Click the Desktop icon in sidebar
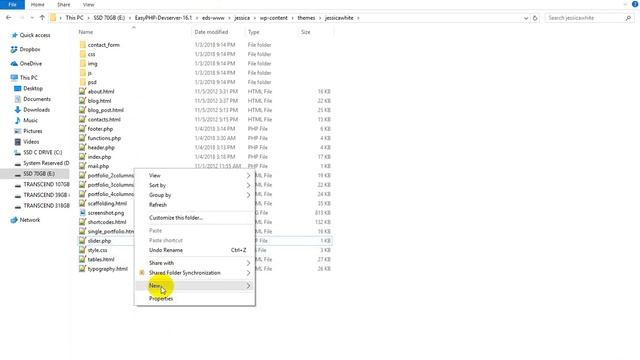Screen dimensions: 640x360 pyautogui.click(x=18, y=89)
